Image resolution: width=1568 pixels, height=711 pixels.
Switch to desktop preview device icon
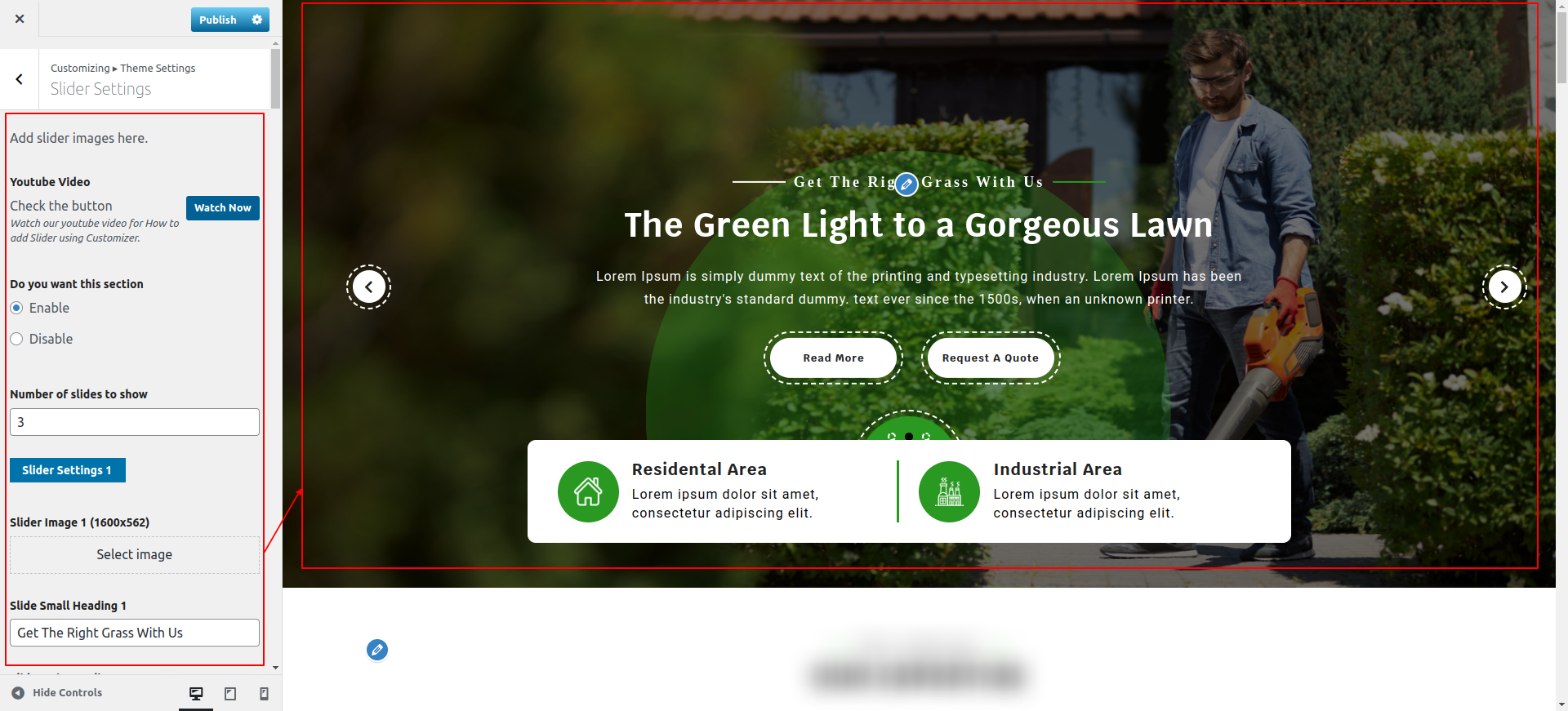[196, 693]
